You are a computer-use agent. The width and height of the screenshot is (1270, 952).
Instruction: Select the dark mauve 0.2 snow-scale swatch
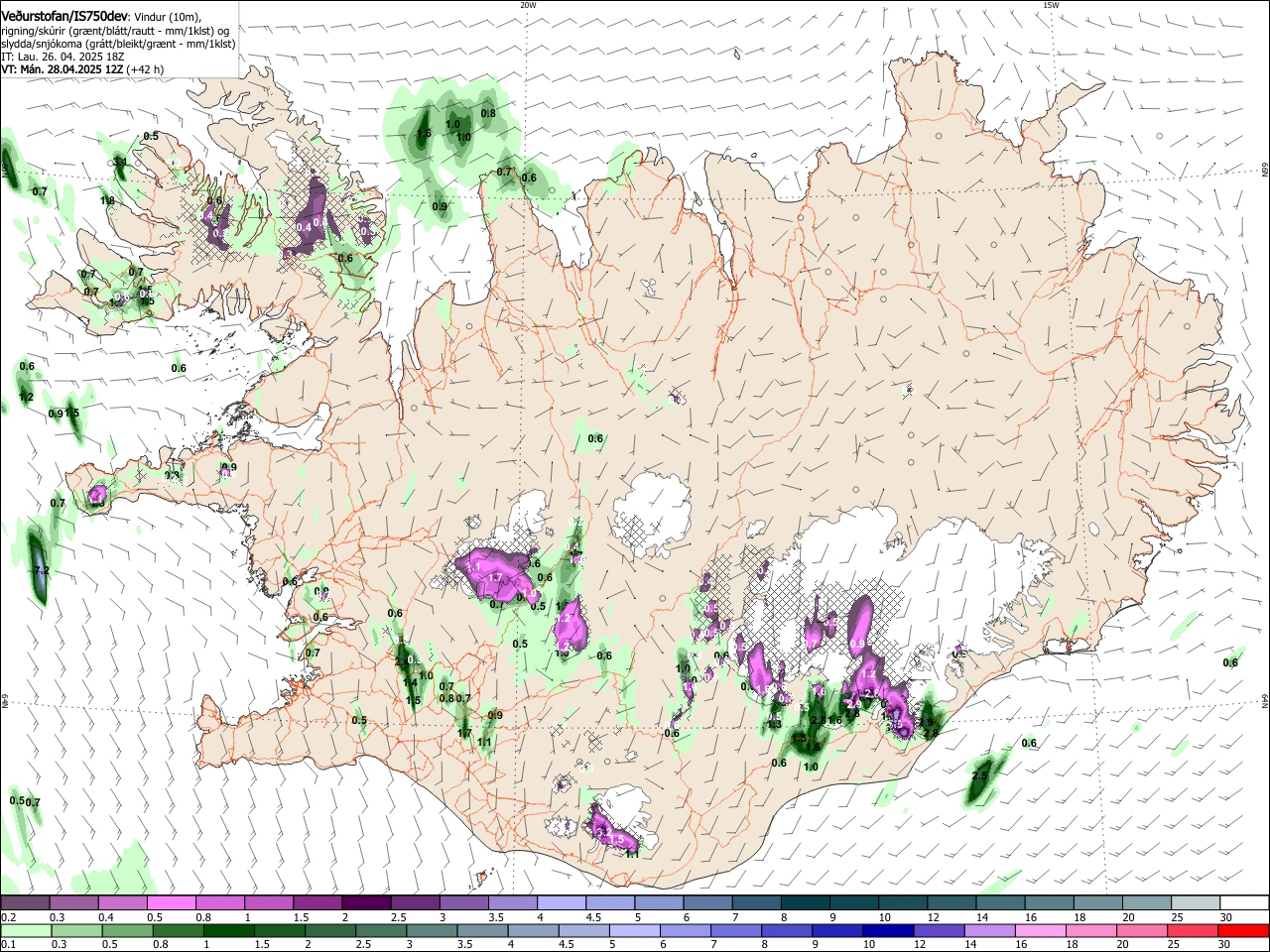pos(25,903)
